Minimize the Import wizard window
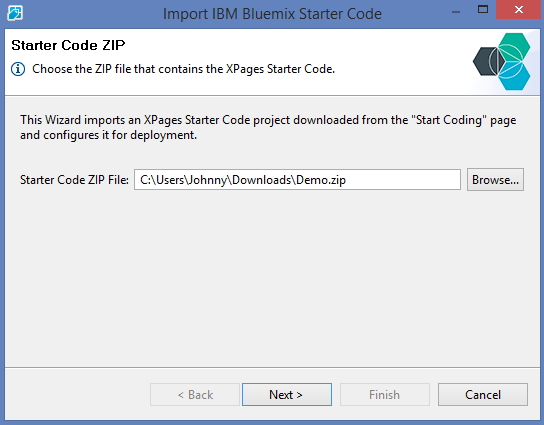 pyautogui.click(x=456, y=12)
